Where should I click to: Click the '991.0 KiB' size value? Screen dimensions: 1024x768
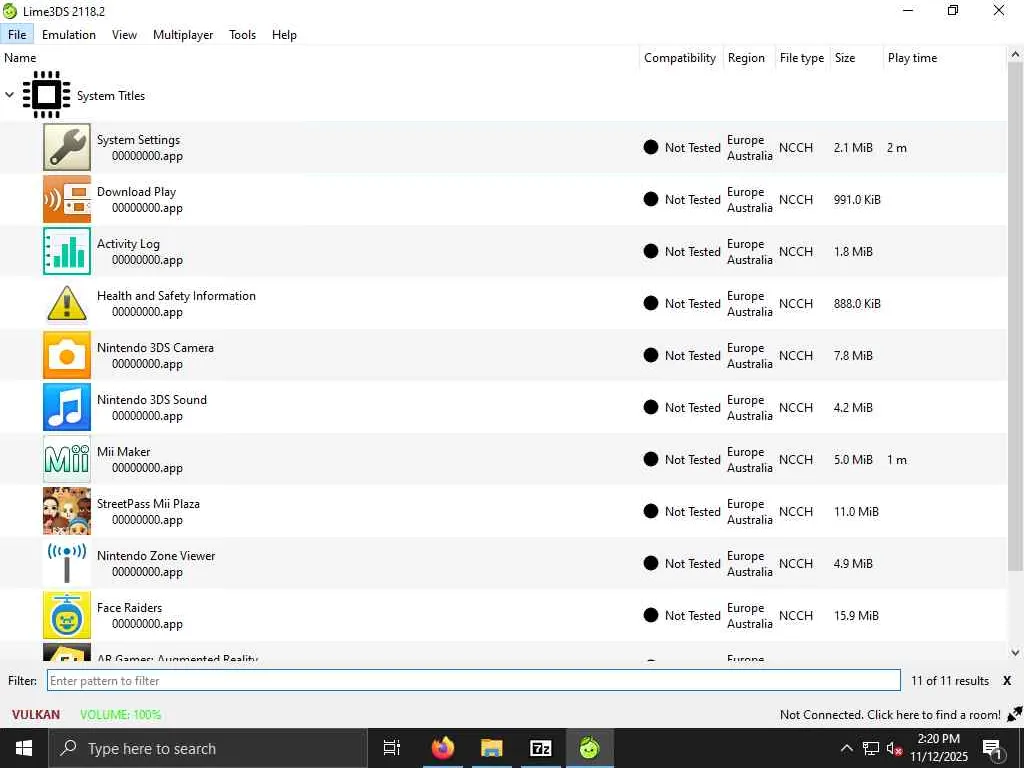point(857,199)
